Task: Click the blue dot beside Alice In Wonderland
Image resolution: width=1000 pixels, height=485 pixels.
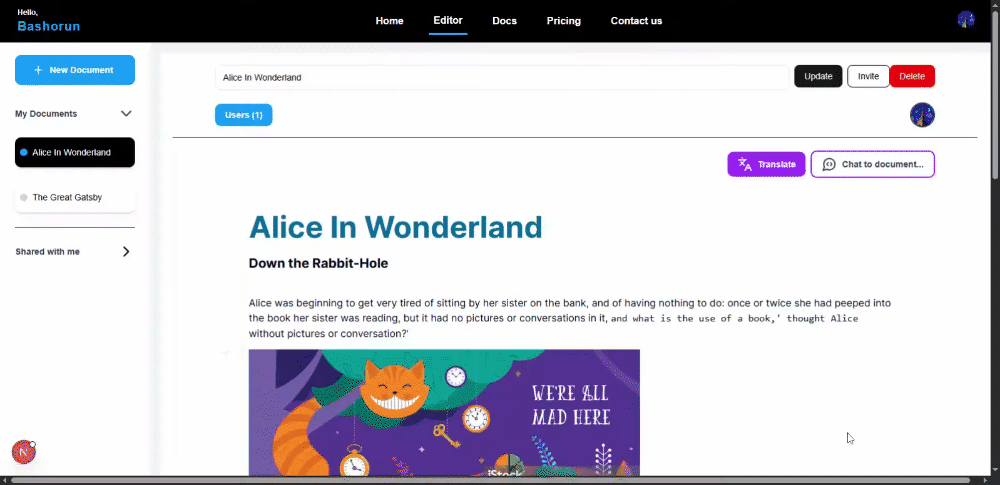Action: (x=24, y=153)
